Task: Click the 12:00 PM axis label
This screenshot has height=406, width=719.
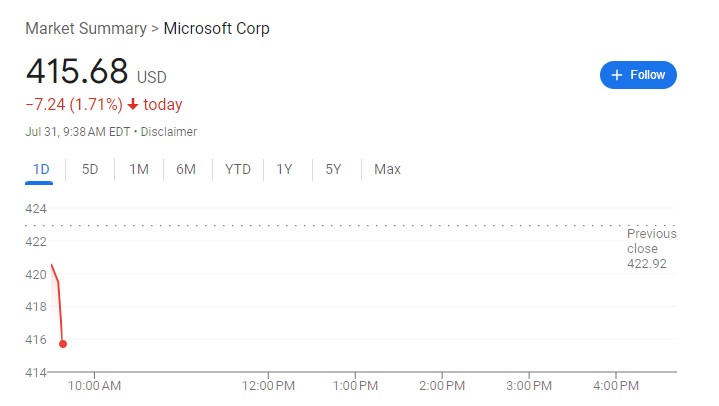Action: point(269,385)
